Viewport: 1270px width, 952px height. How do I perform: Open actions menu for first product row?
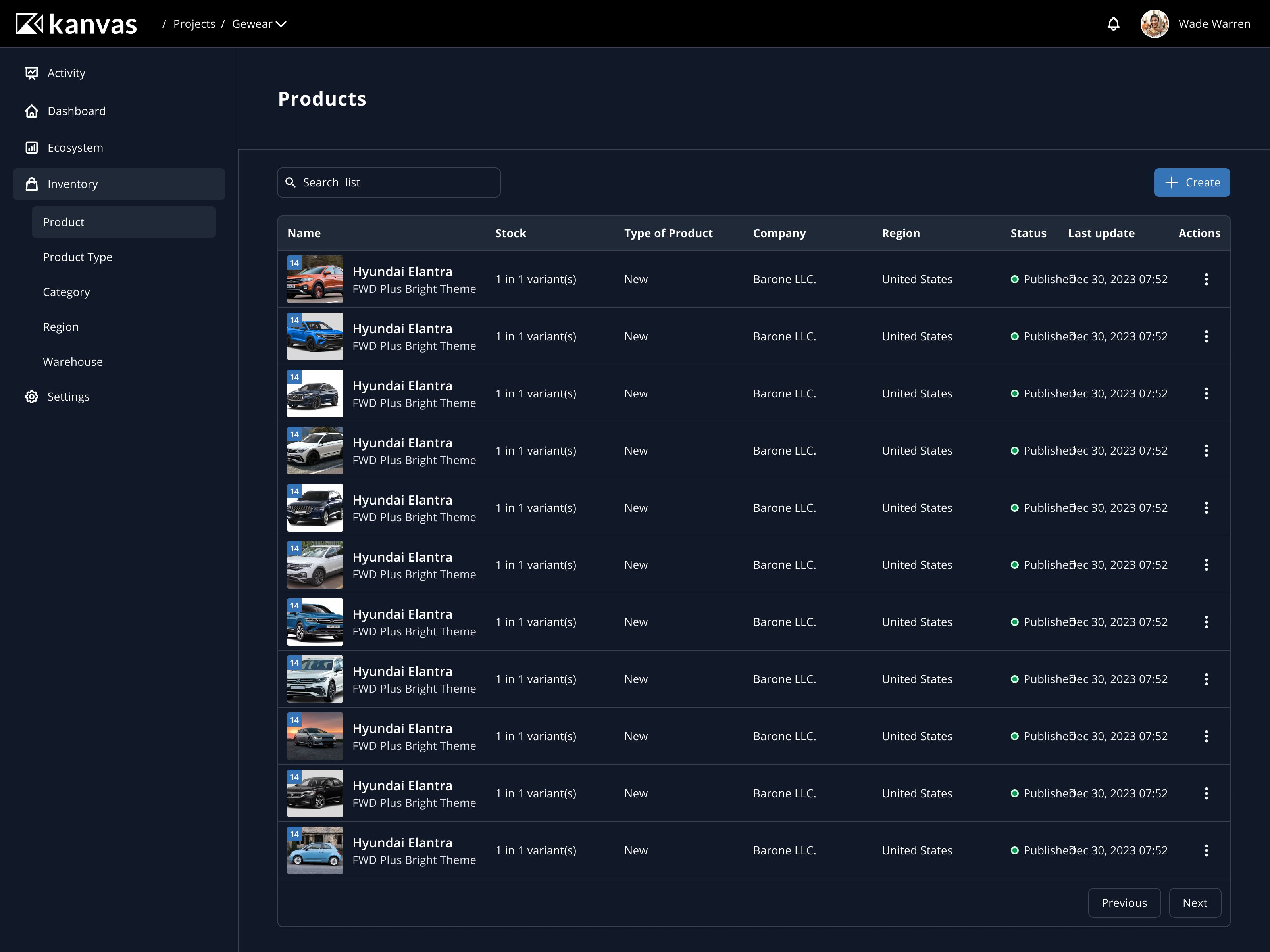pyautogui.click(x=1206, y=280)
